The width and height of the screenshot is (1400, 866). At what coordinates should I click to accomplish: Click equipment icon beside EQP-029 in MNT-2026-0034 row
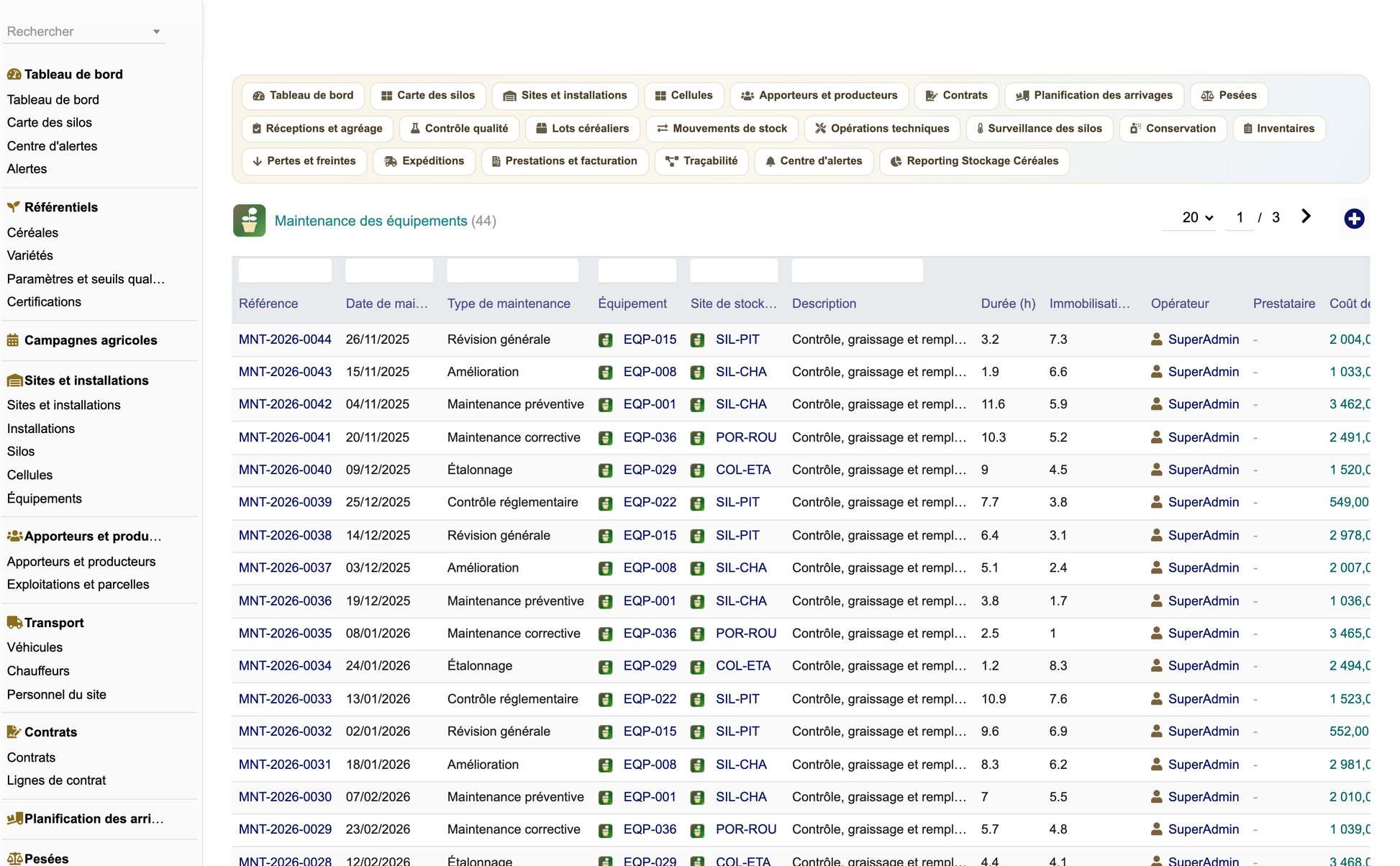pyautogui.click(x=606, y=667)
